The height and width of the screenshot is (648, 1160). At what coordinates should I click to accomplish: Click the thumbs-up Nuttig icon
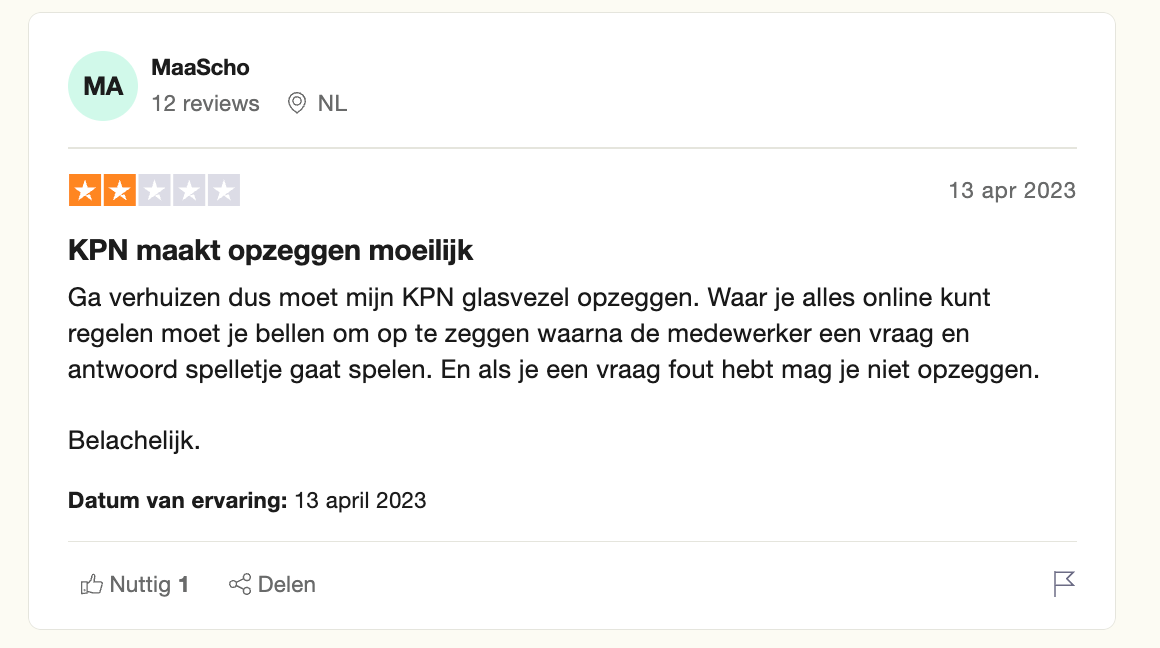point(92,585)
